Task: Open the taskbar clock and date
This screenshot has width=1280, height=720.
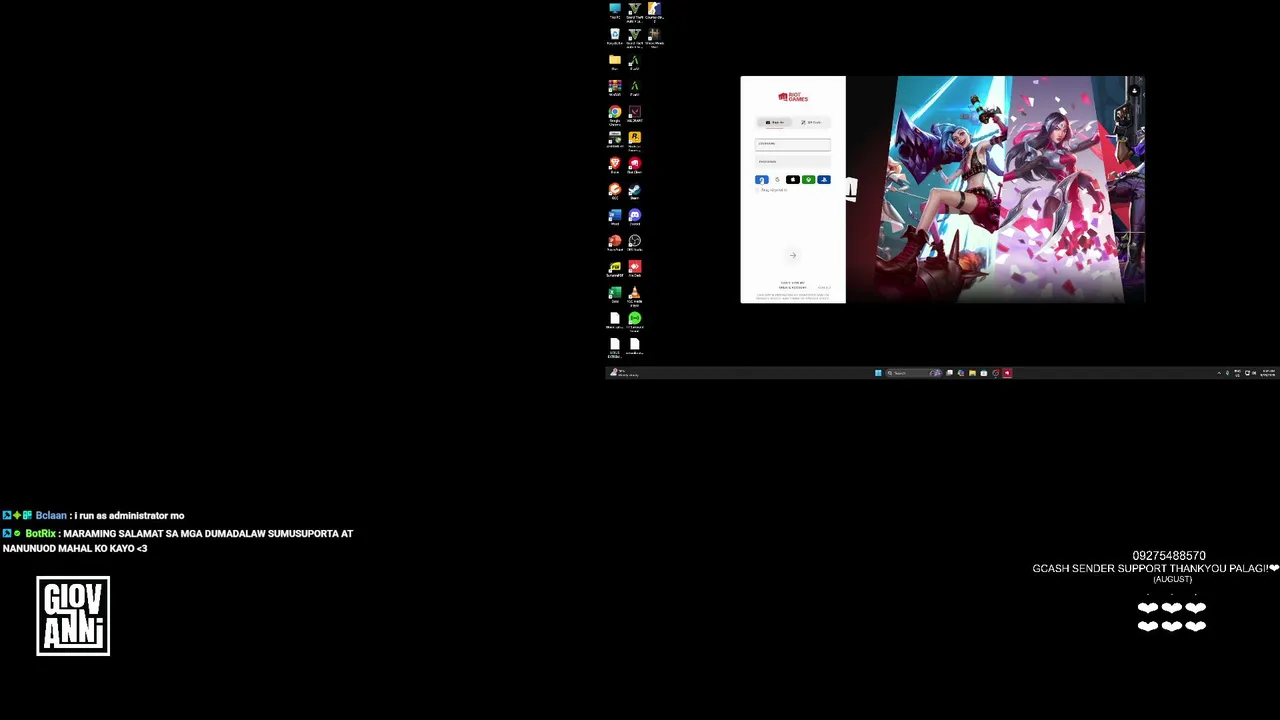Action: (1268, 373)
